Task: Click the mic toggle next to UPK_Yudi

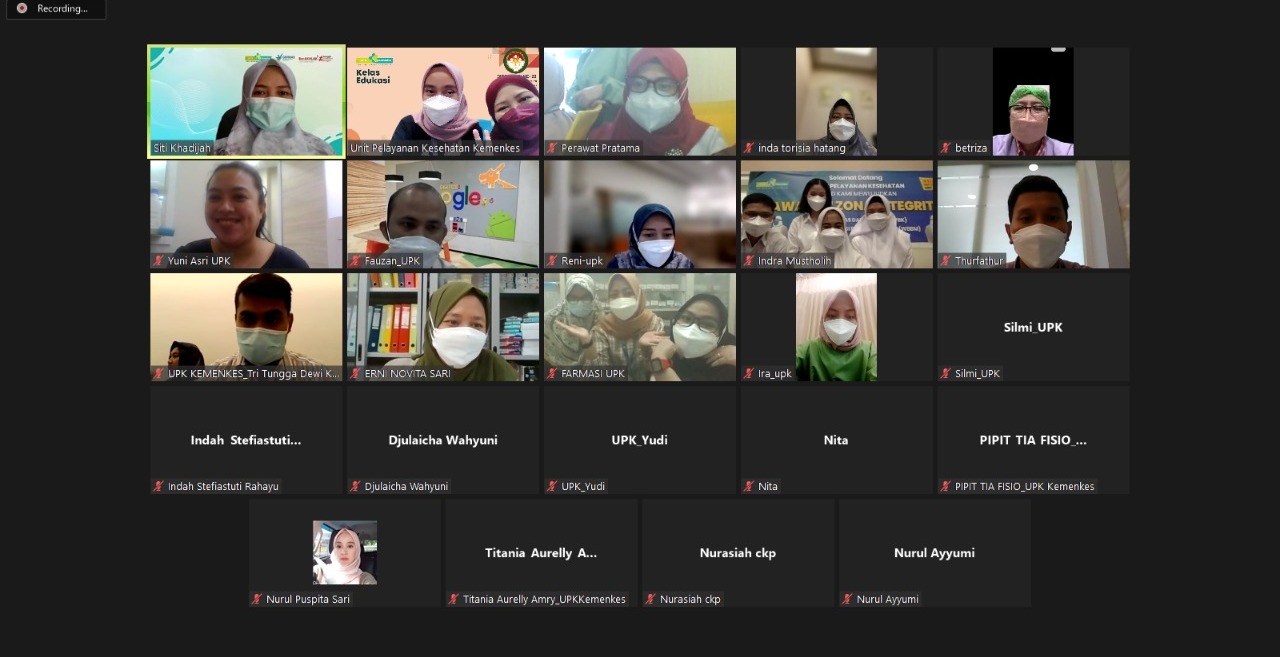Action: [551, 487]
